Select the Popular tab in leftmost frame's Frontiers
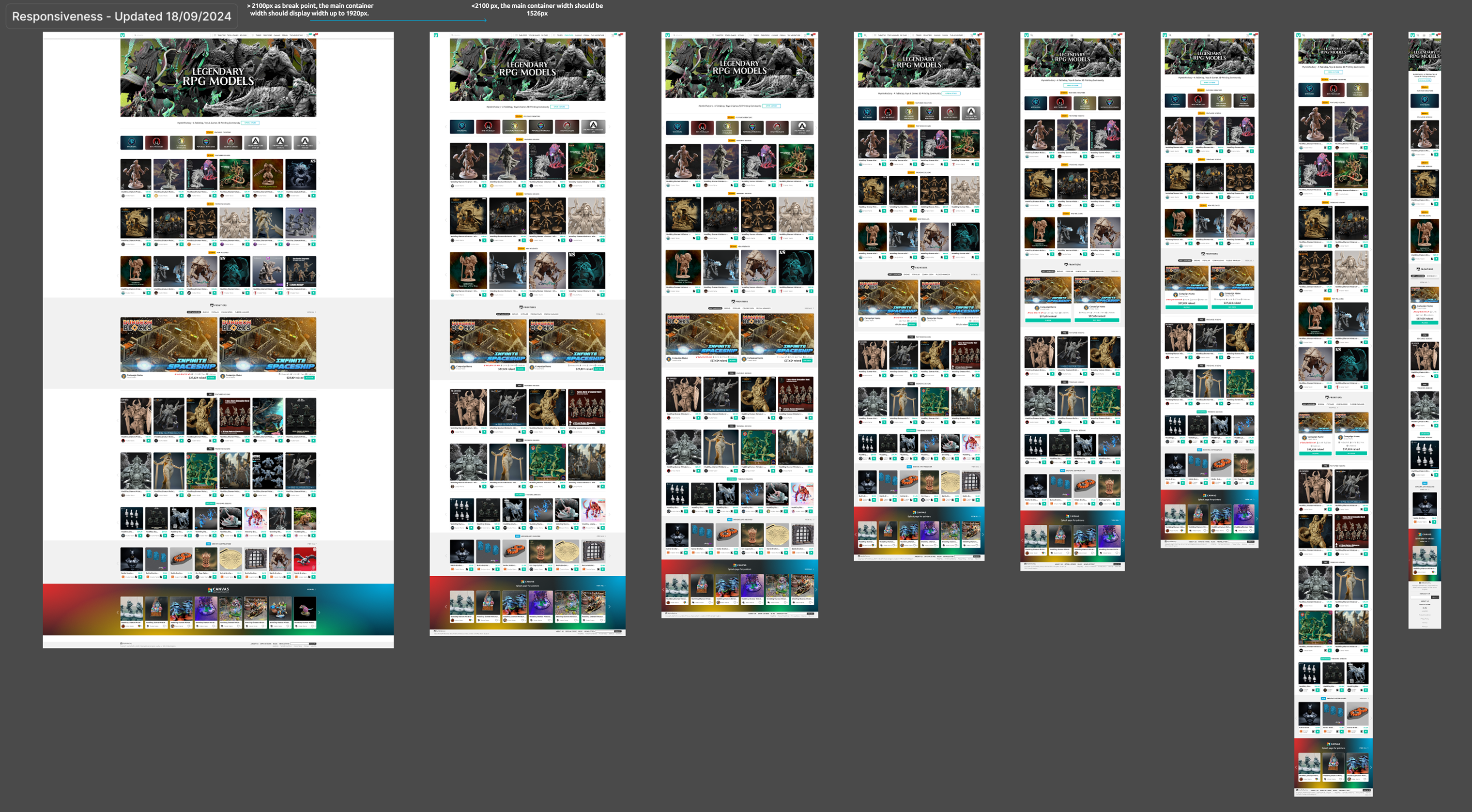Screen dimensions: 1472x812 (x=215, y=312)
